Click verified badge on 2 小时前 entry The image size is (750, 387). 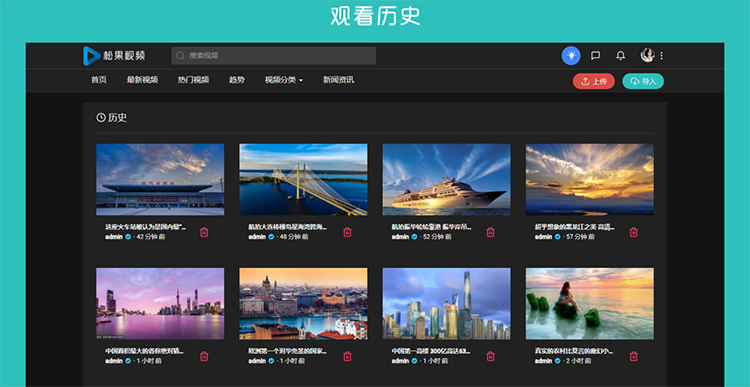pos(558,361)
